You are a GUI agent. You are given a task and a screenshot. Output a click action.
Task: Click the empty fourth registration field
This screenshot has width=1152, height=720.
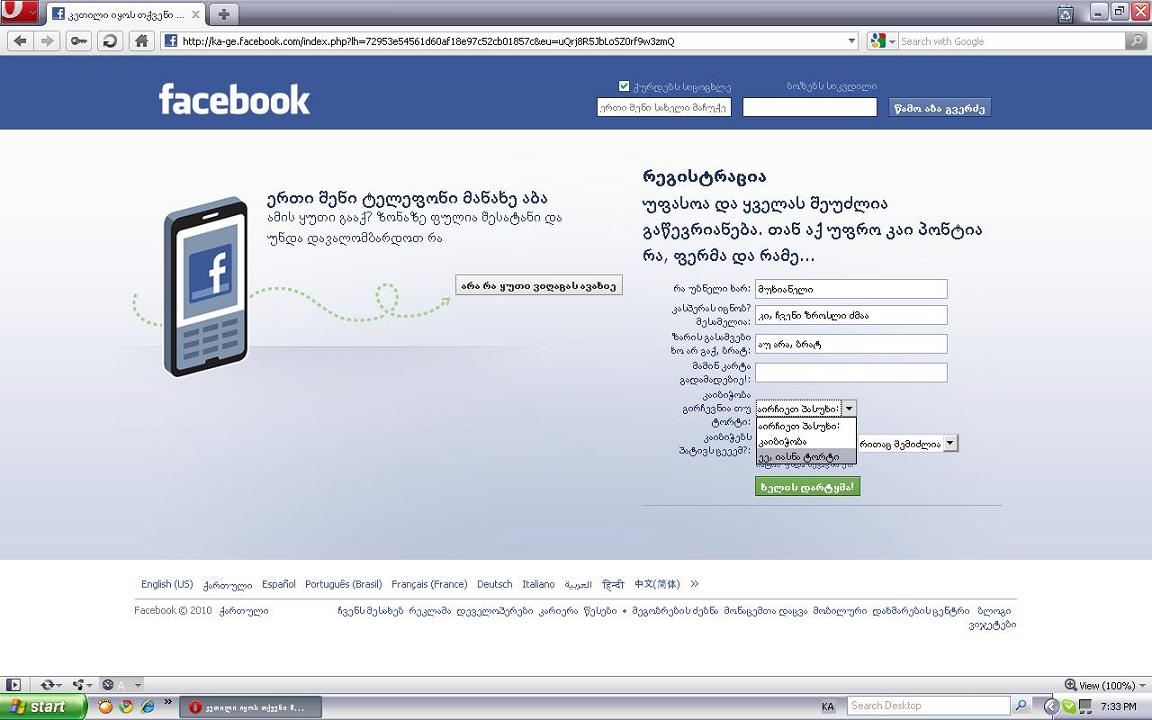click(x=851, y=372)
